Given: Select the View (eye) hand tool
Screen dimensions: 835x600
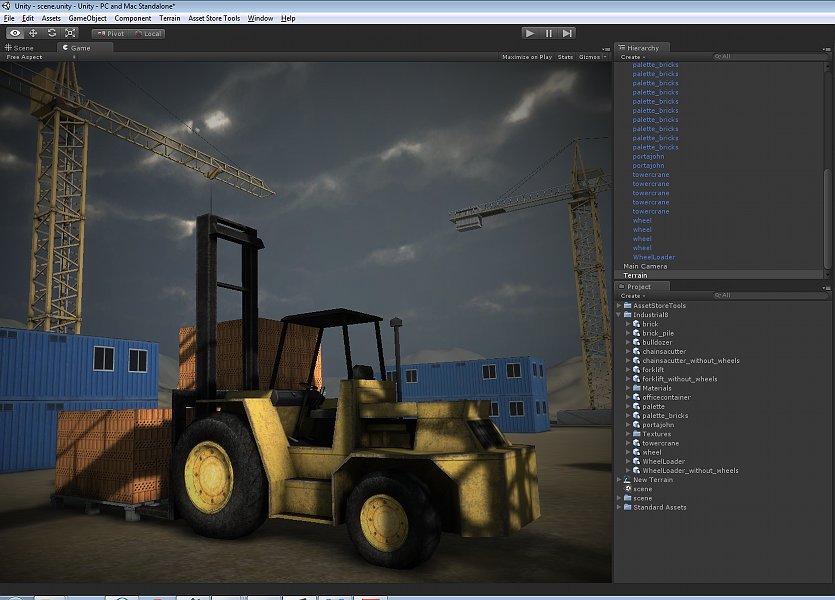Looking at the screenshot, I should point(15,33).
